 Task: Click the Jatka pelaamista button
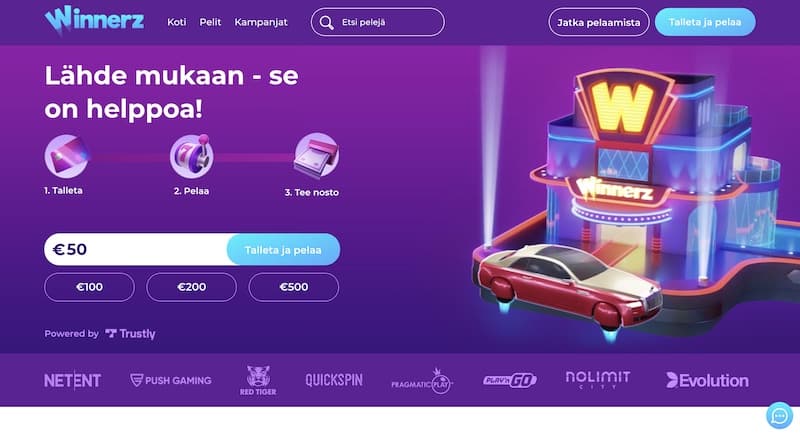(599, 22)
